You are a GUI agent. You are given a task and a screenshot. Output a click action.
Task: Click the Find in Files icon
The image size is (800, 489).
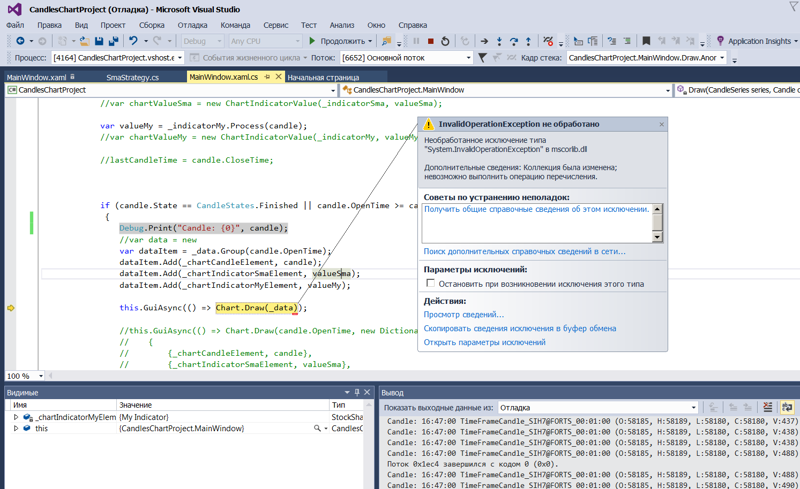pos(387,41)
